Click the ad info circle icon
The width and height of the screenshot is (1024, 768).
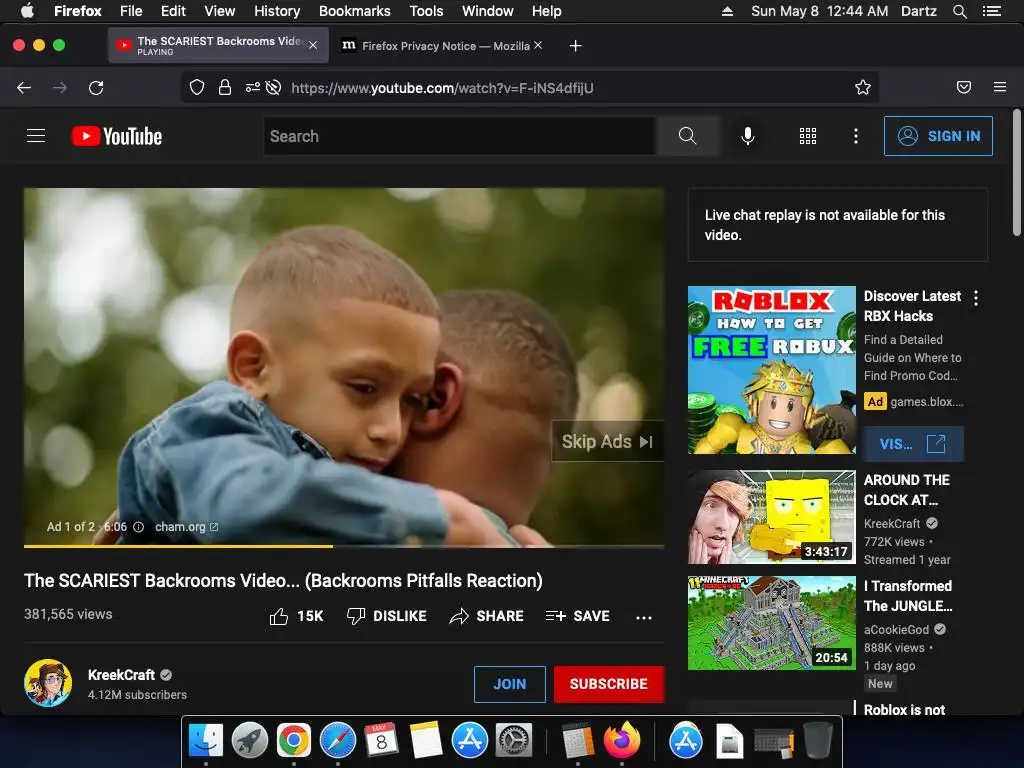click(138, 527)
